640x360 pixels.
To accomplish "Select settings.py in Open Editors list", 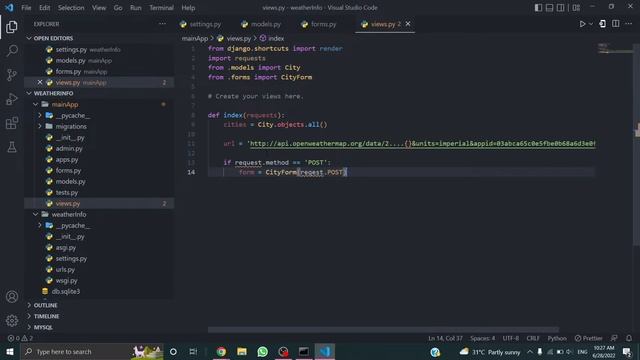I will 99,49.
